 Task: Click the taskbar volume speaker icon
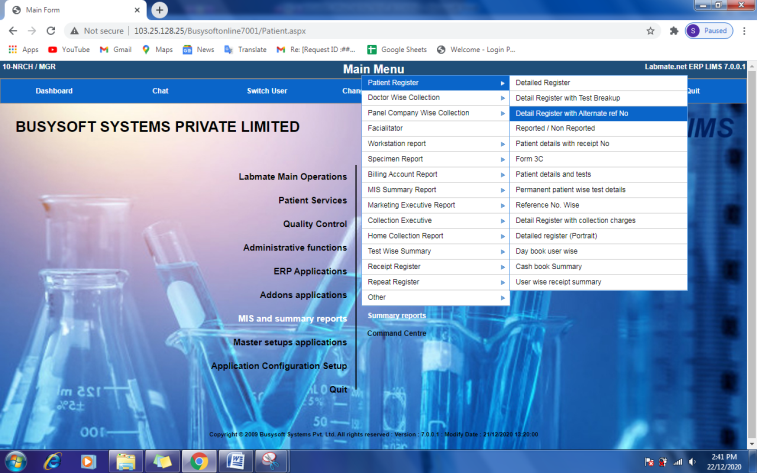click(x=692, y=462)
